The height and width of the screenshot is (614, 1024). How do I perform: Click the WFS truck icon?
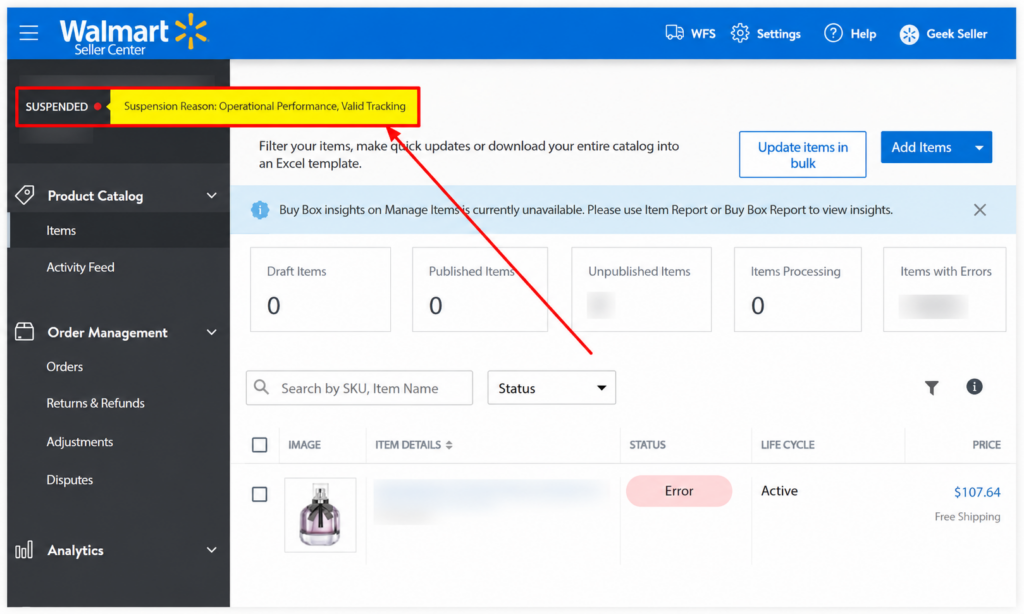(x=674, y=33)
